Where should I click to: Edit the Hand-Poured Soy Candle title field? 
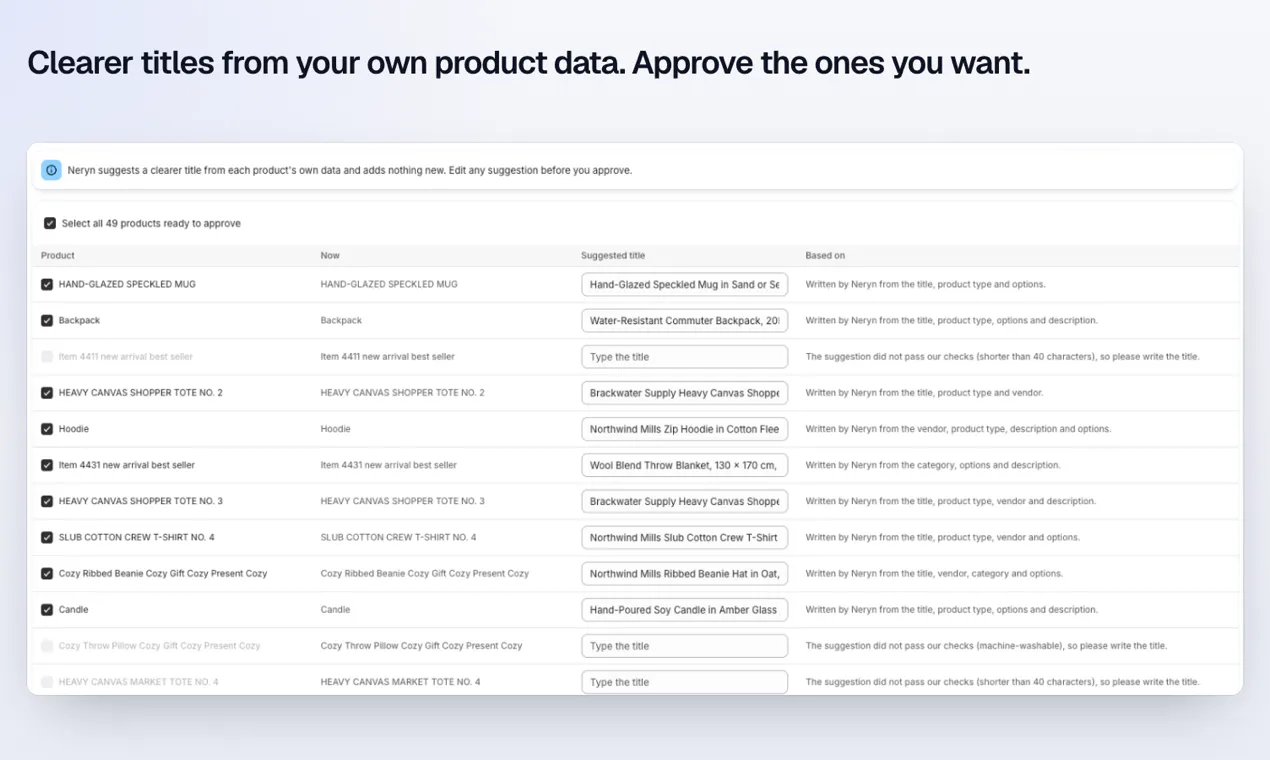[x=685, y=610]
